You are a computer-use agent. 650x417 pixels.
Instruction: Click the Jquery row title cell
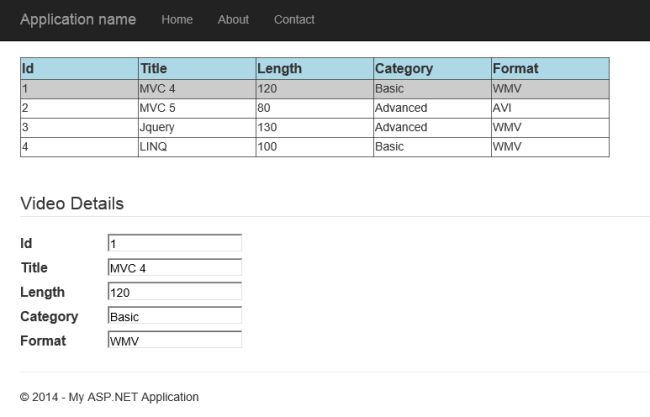pyautogui.click(x=157, y=127)
